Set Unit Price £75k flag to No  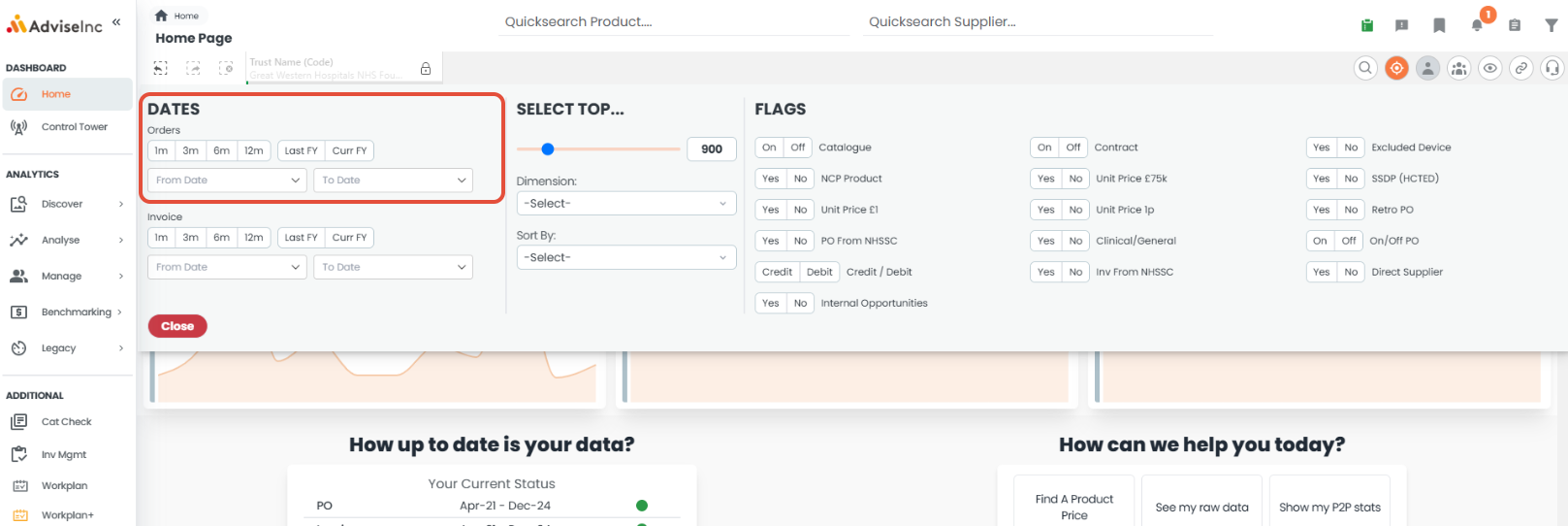(x=1075, y=179)
